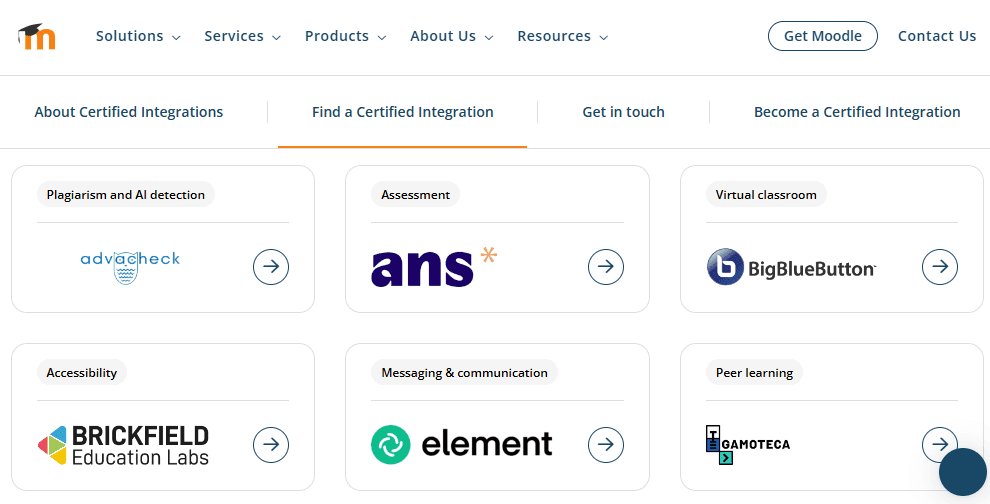Click the Assessment category tag

pyautogui.click(x=415, y=195)
